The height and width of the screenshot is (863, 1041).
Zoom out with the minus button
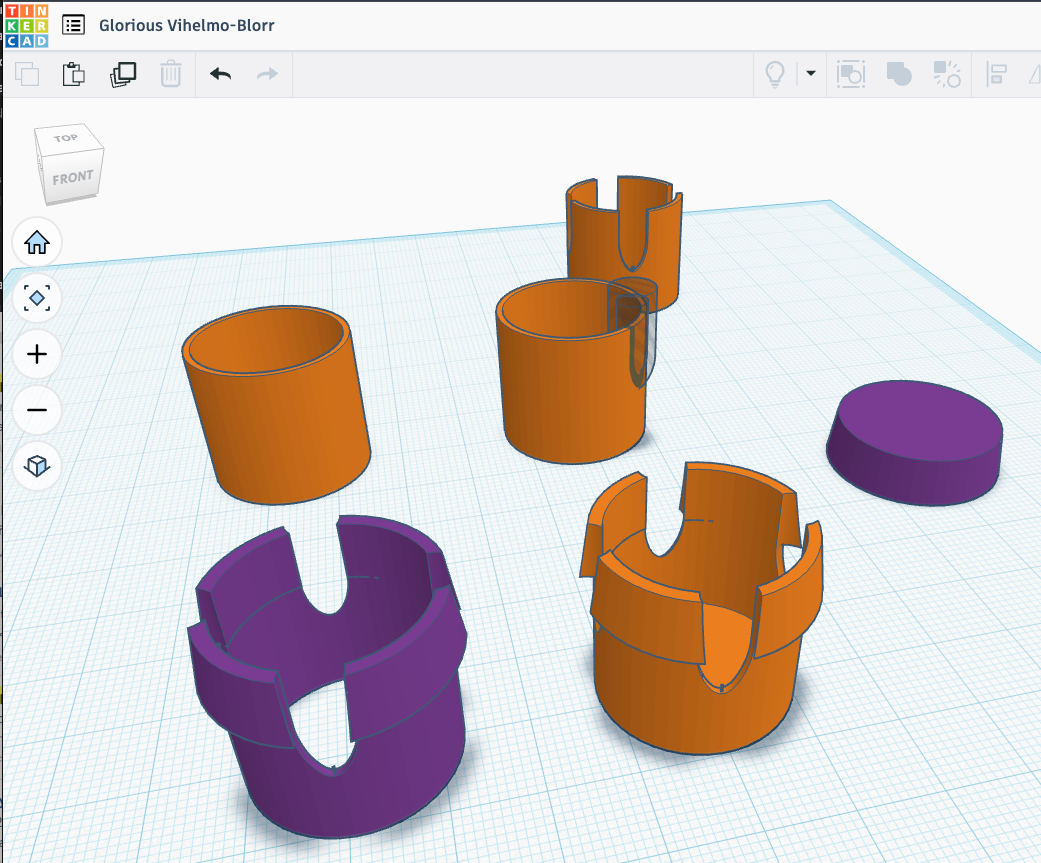click(37, 410)
